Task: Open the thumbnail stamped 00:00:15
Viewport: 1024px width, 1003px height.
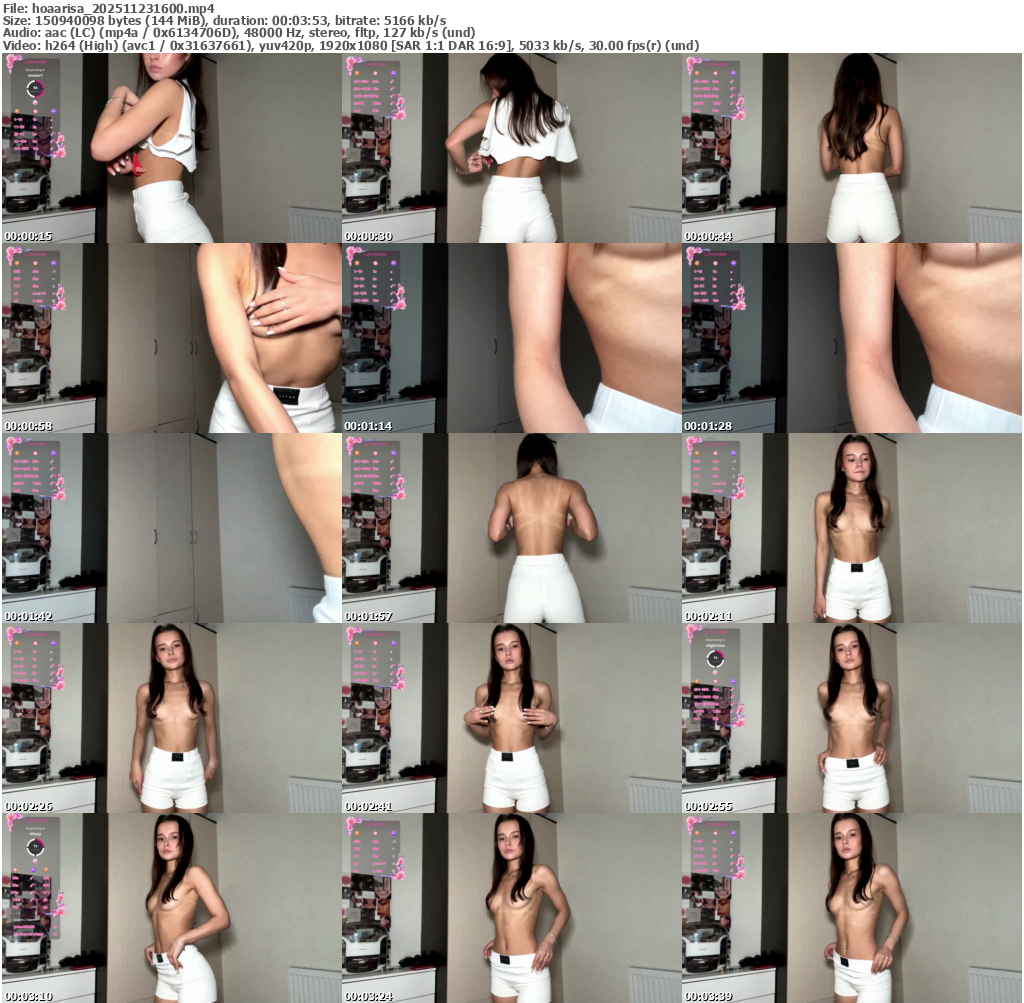Action: [x=172, y=148]
